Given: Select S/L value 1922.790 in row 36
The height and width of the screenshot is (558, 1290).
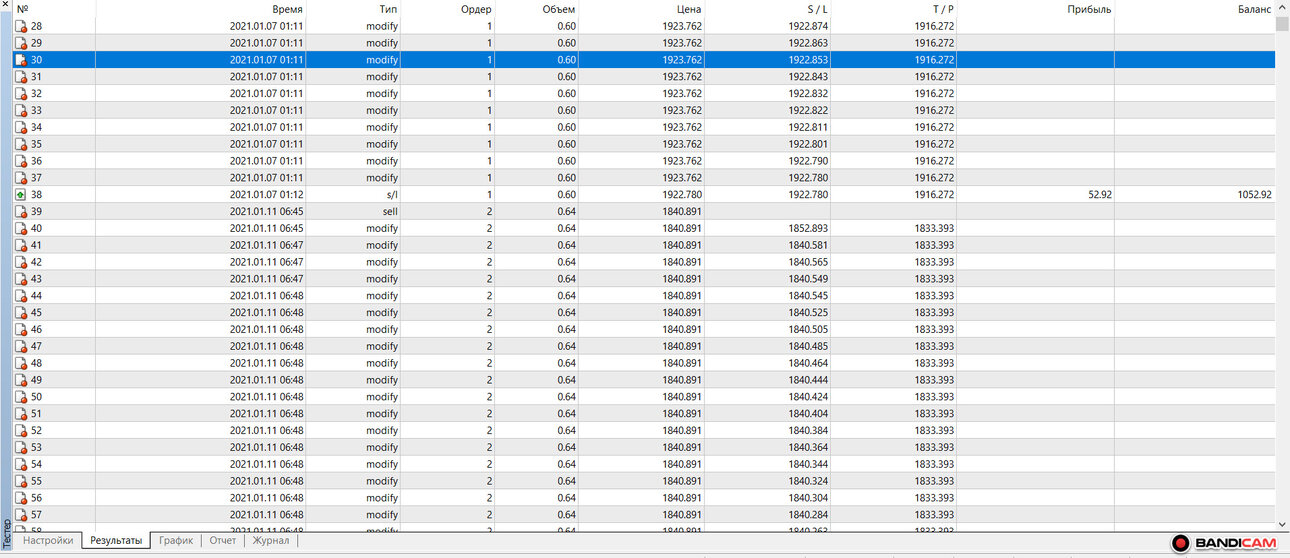Looking at the screenshot, I should [808, 161].
